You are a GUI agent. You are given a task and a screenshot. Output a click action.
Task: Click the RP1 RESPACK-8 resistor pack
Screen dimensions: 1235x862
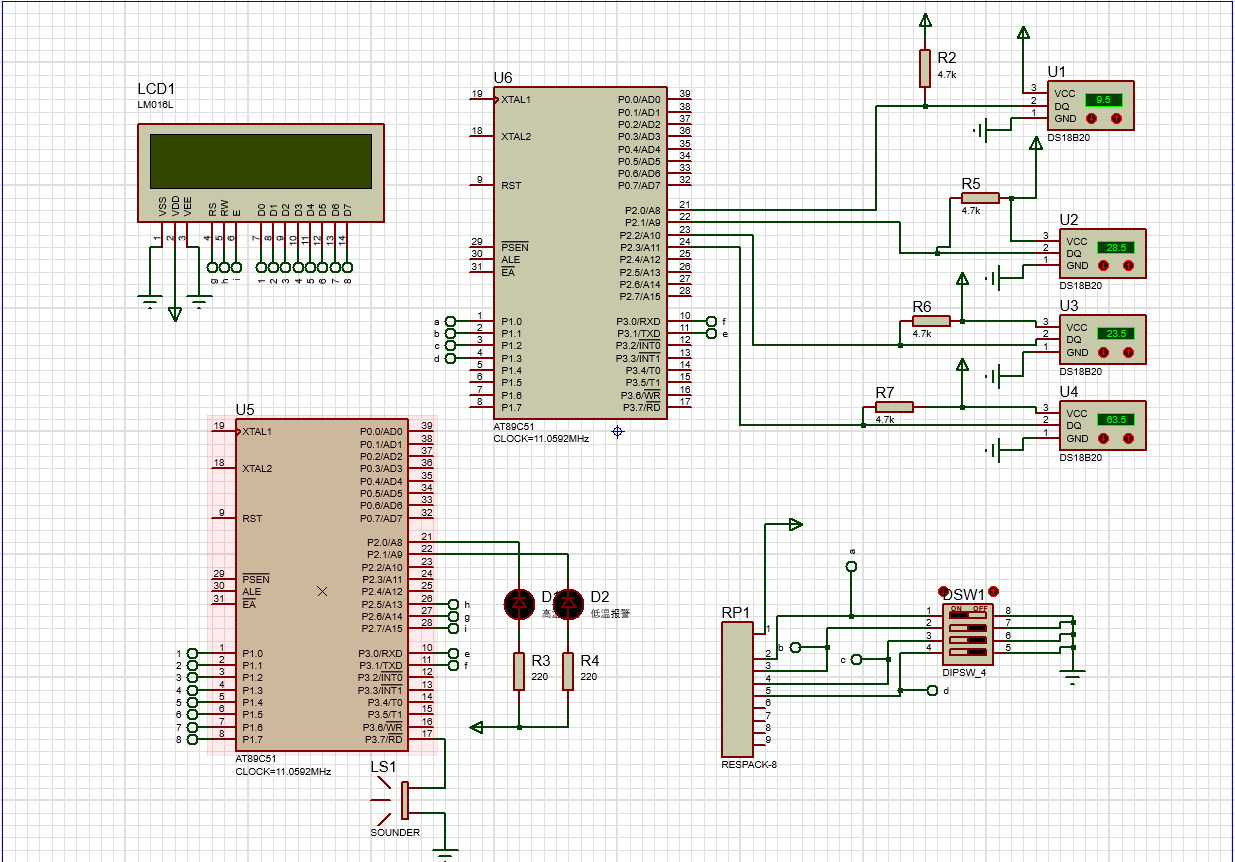point(737,688)
